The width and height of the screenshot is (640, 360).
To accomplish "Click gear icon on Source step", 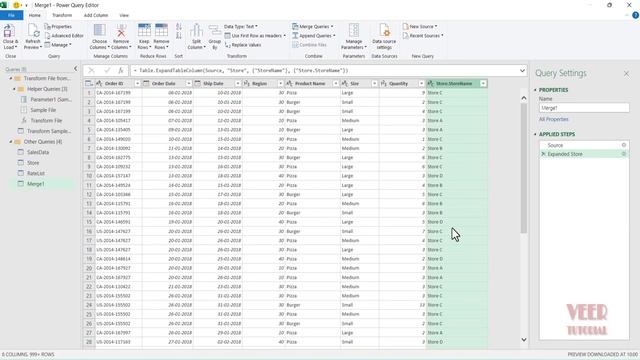I will [x=624, y=145].
